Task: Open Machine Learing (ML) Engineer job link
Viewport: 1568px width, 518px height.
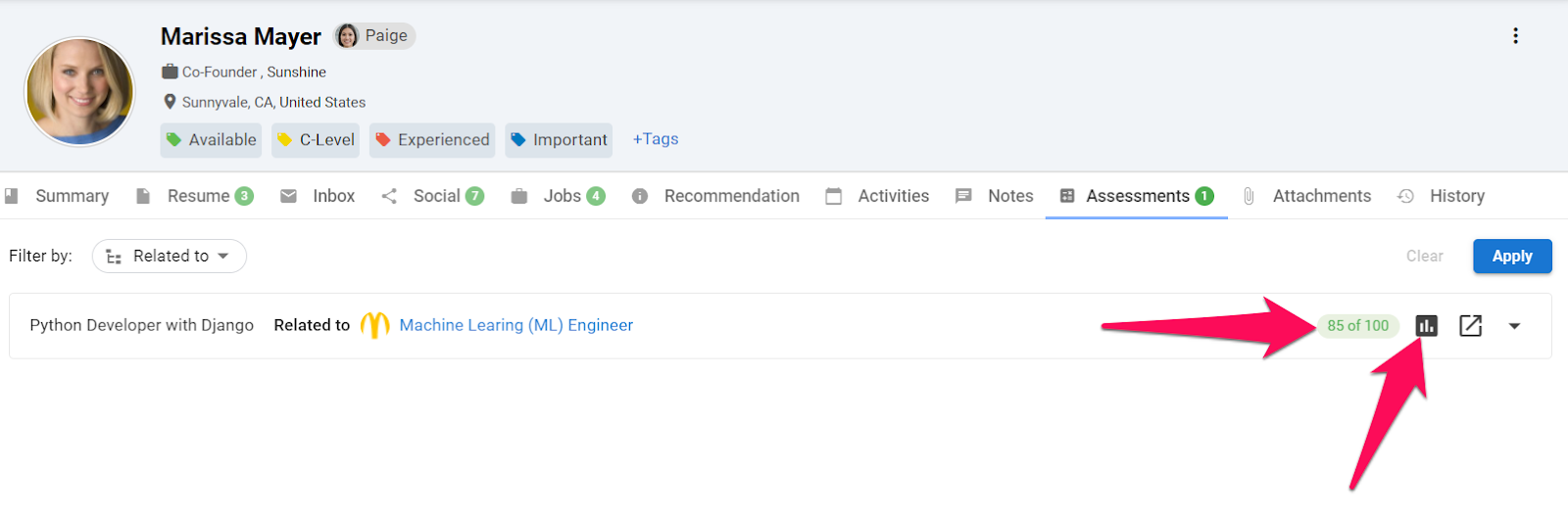Action: point(516,325)
